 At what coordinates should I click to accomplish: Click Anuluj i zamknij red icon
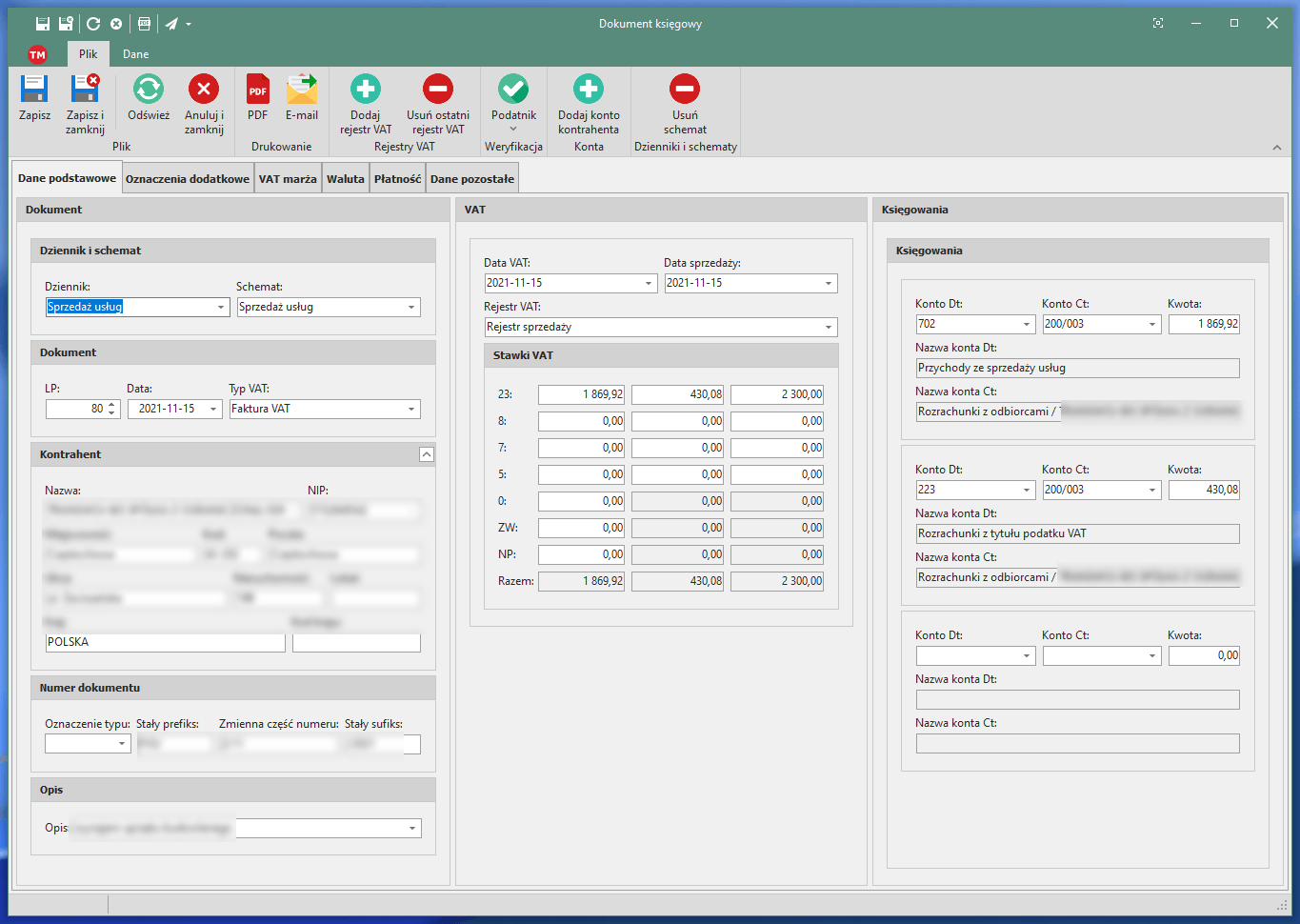click(x=203, y=90)
